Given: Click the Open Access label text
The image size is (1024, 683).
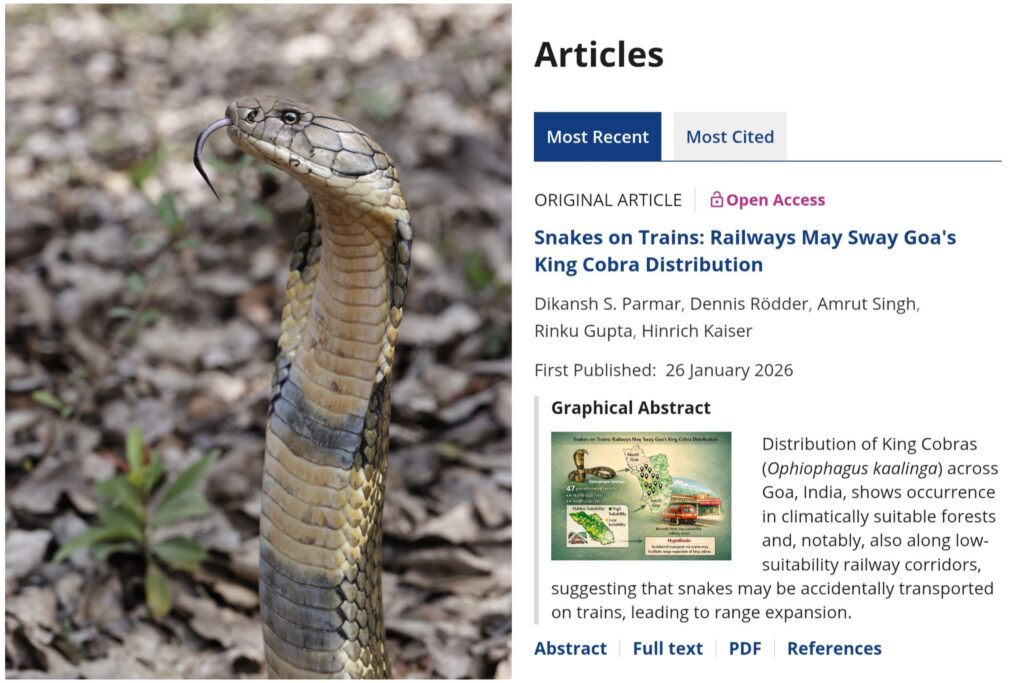Looking at the screenshot, I should tap(775, 200).
